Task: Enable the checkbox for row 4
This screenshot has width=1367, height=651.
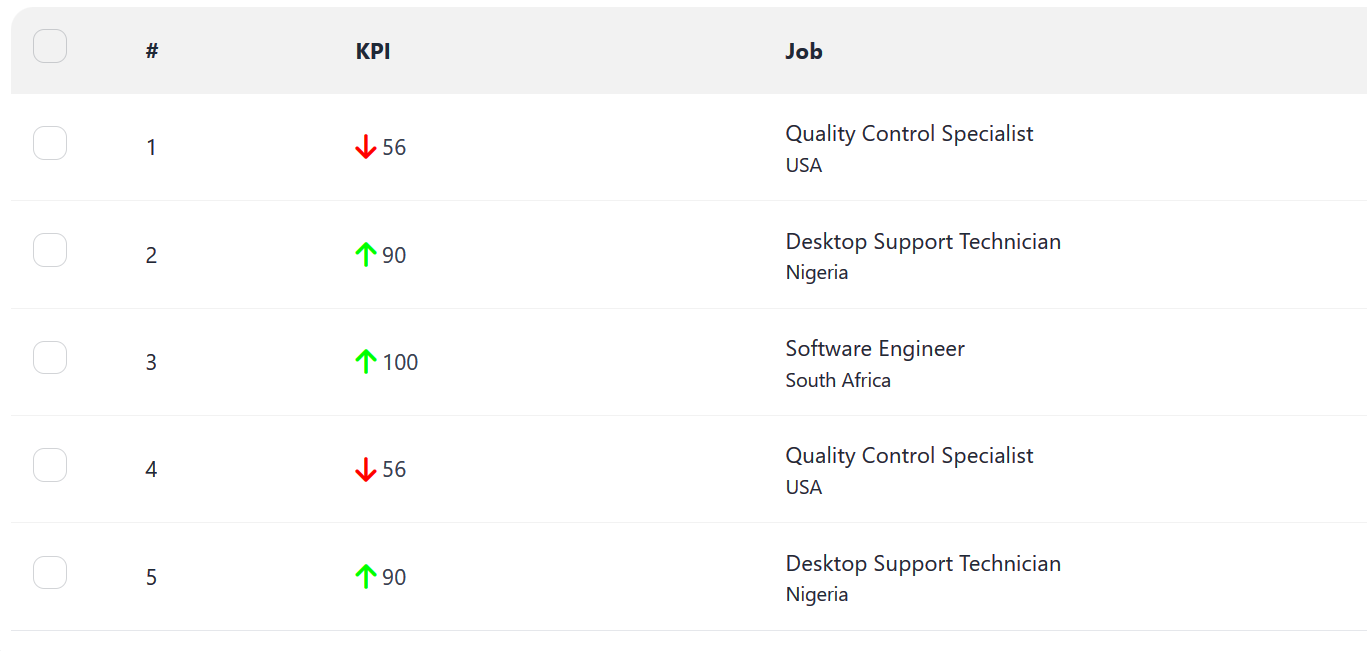Action: [x=50, y=465]
